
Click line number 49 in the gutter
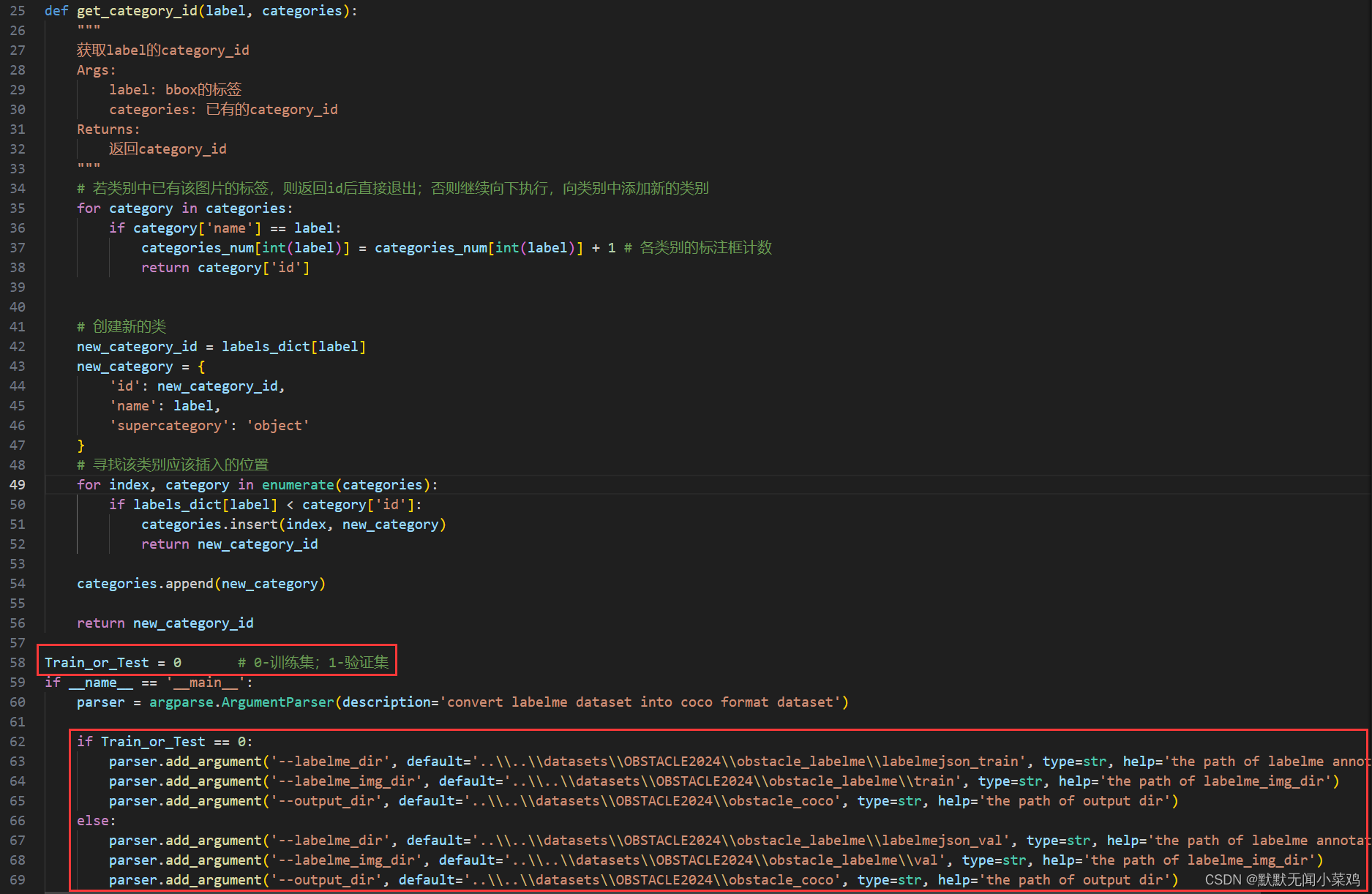coord(18,485)
